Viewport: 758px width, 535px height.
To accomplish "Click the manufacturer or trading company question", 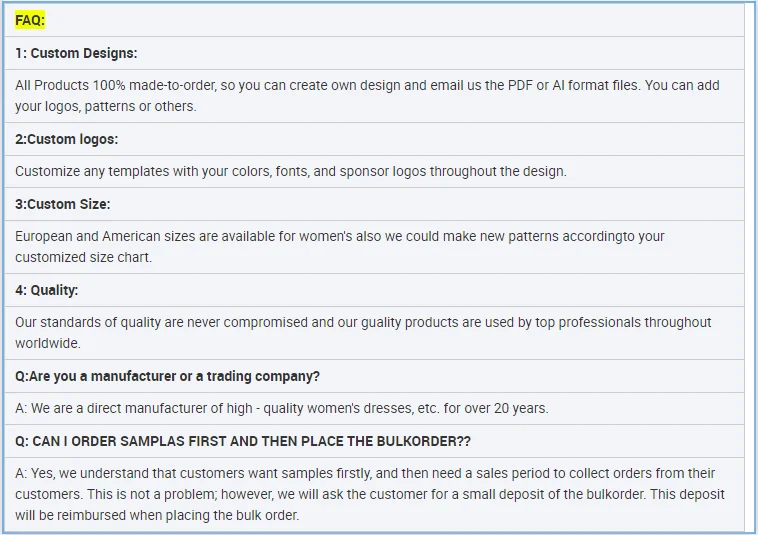I will click(x=167, y=376).
